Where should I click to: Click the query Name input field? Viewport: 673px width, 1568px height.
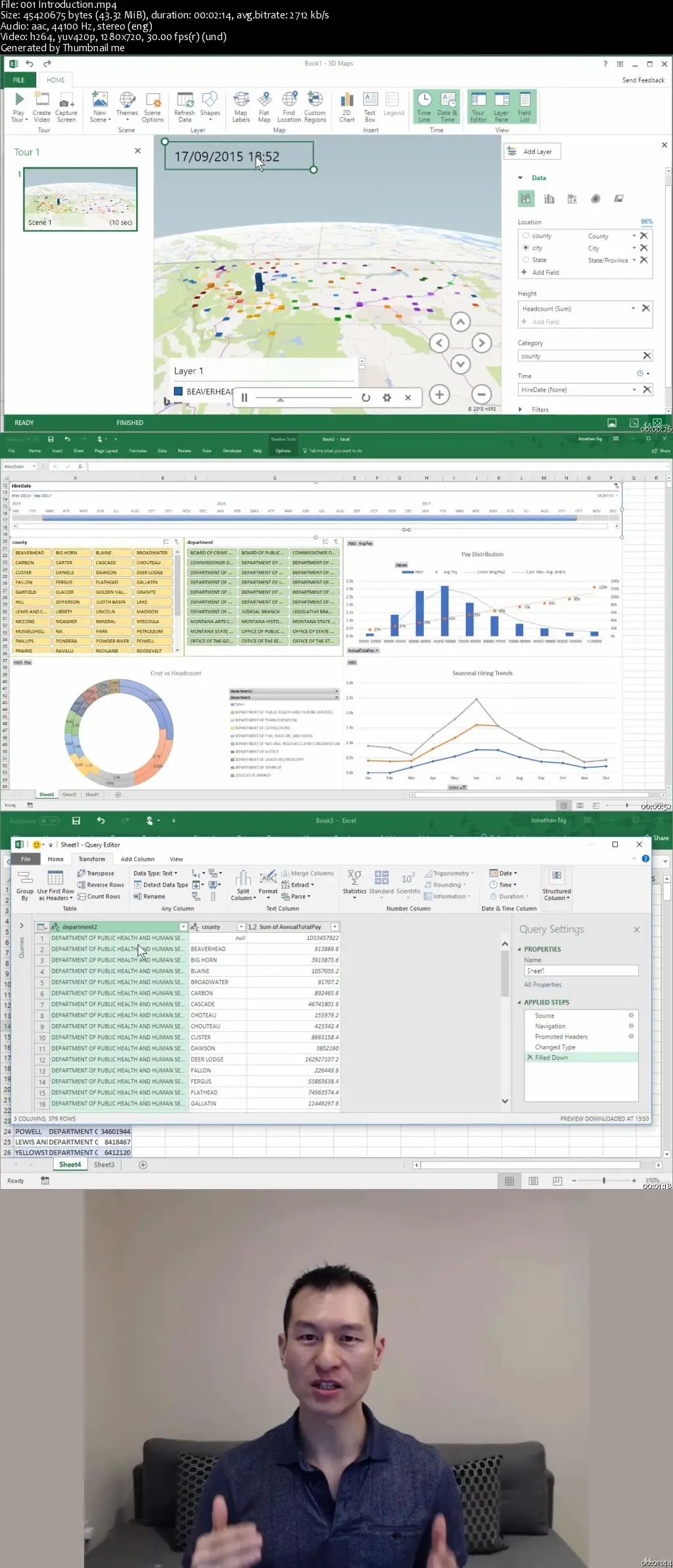(581, 970)
